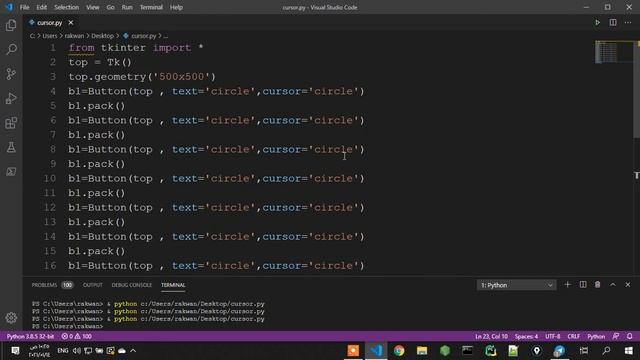Close the cursor.py editor tab
Viewport: 640px width, 360px height.
coord(71,23)
